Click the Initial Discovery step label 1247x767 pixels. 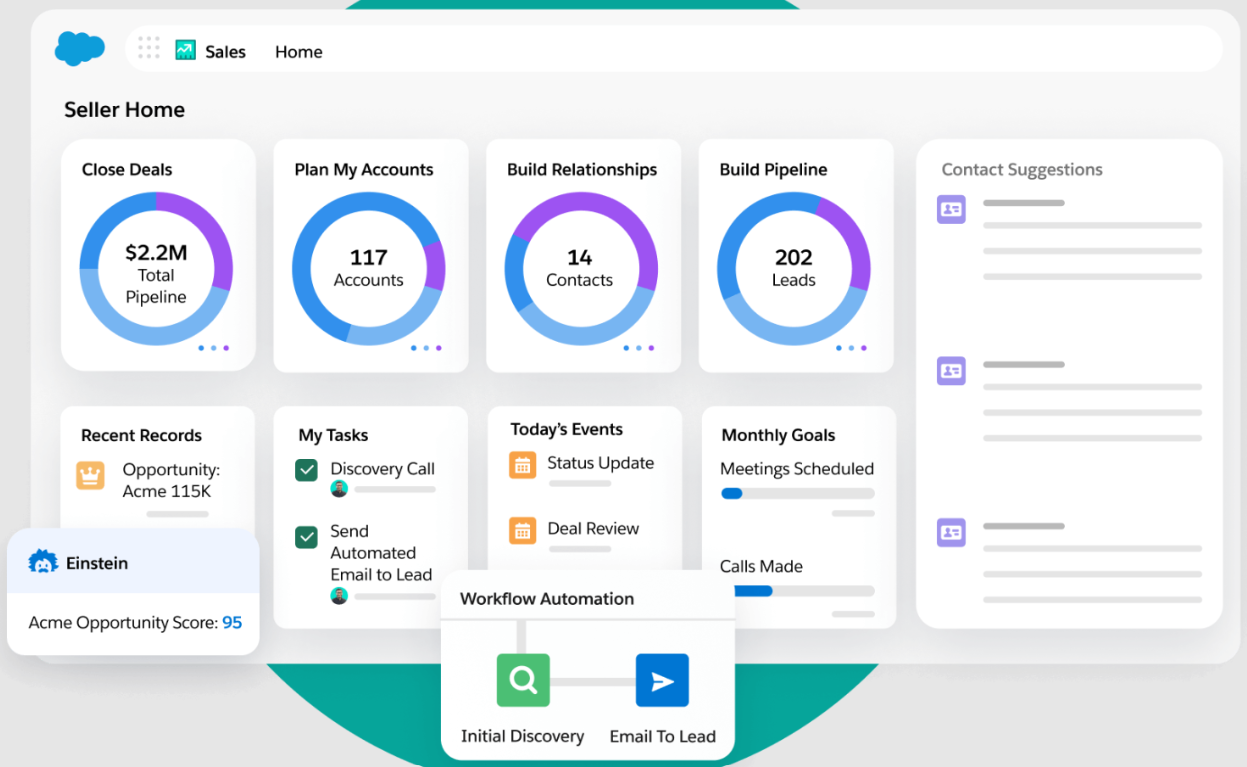tap(522, 737)
